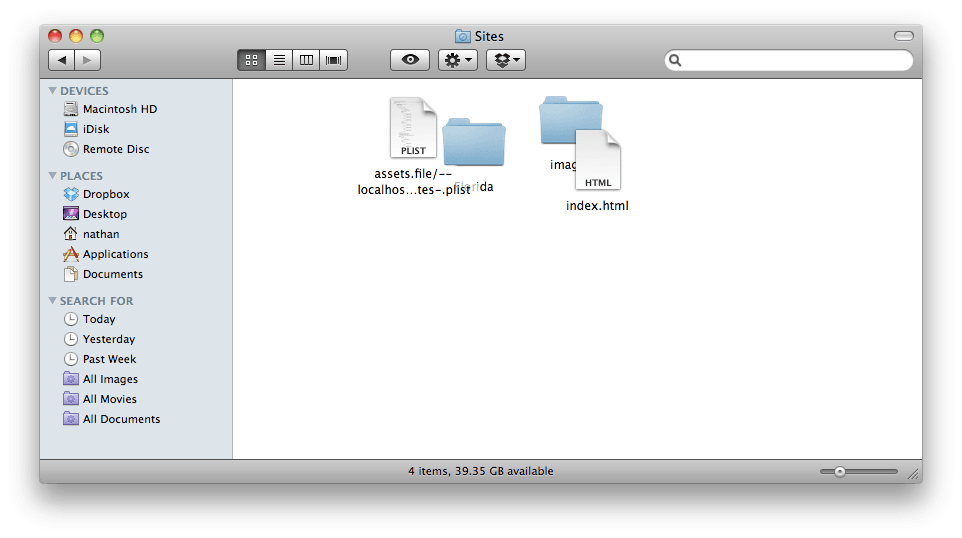This screenshot has height=538, width=962.
Task: Switch to column view
Action: 306,60
